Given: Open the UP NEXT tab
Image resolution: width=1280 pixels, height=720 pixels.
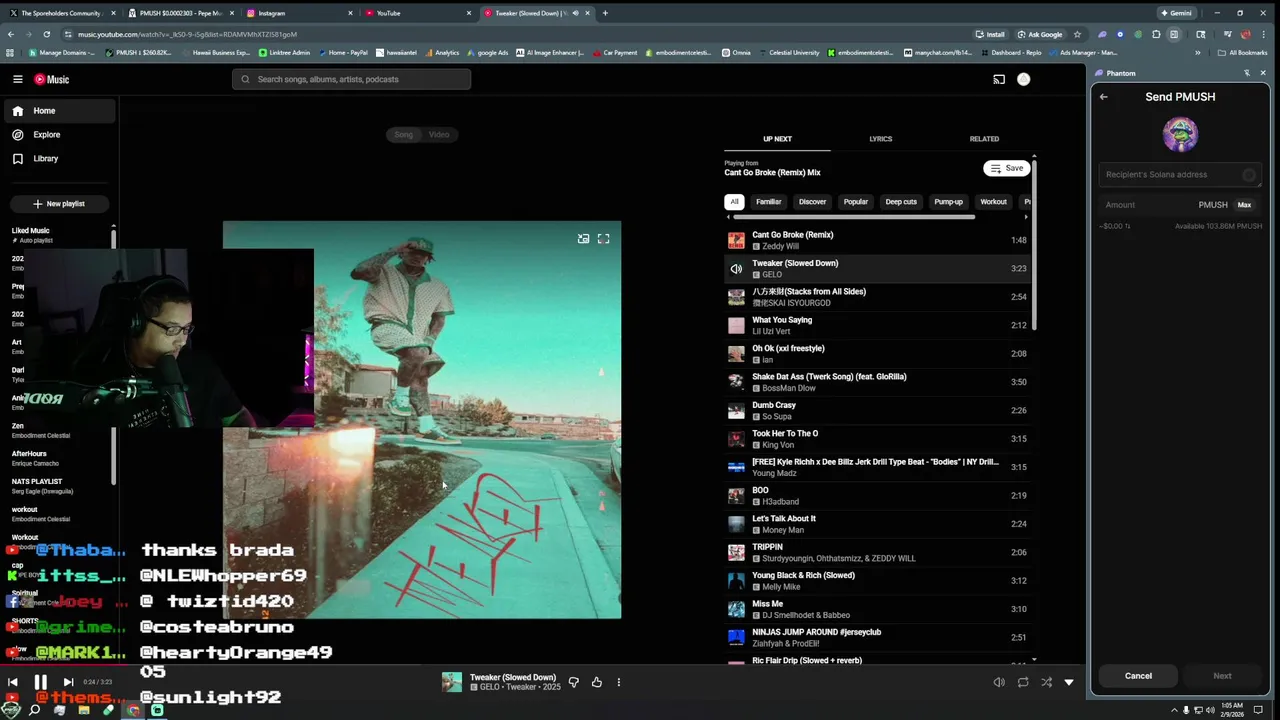Looking at the screenshot, I should coord(777,139).
